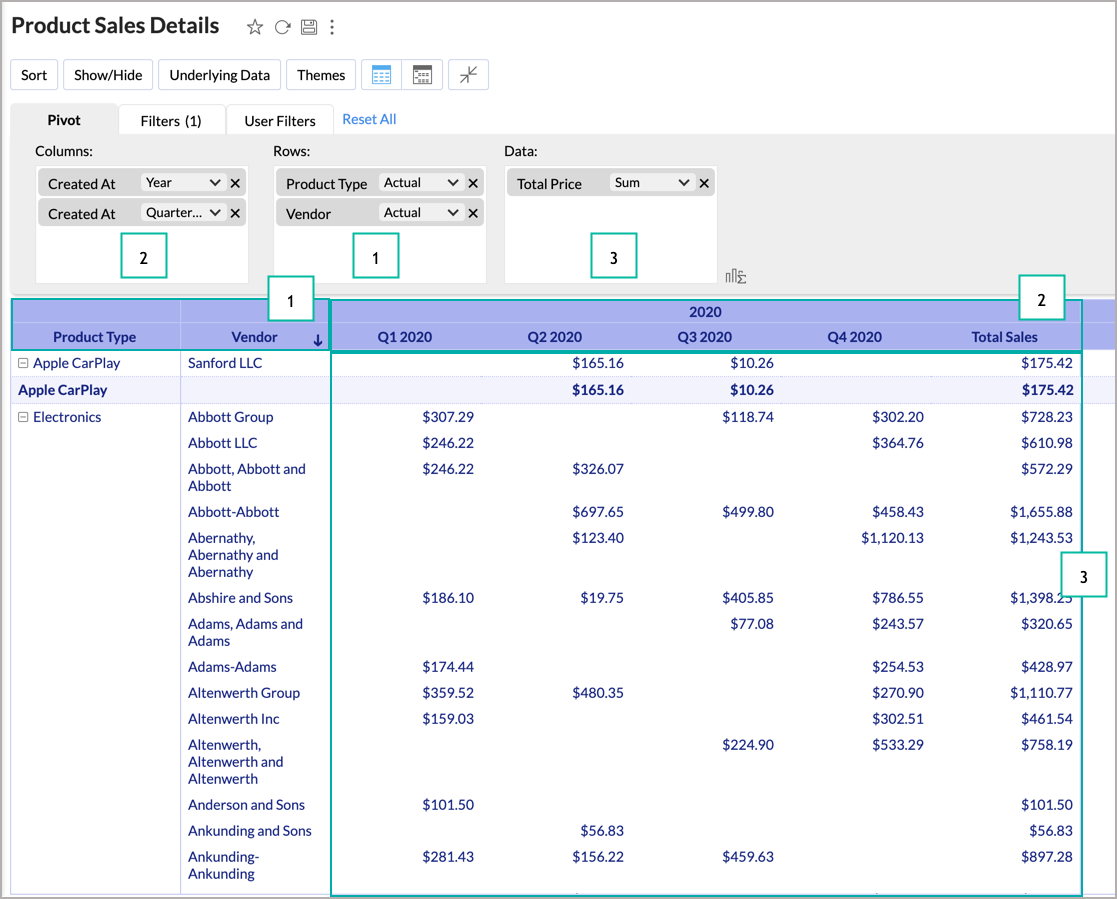Switch to the pivot table layout icon

[x=381, y=75]
